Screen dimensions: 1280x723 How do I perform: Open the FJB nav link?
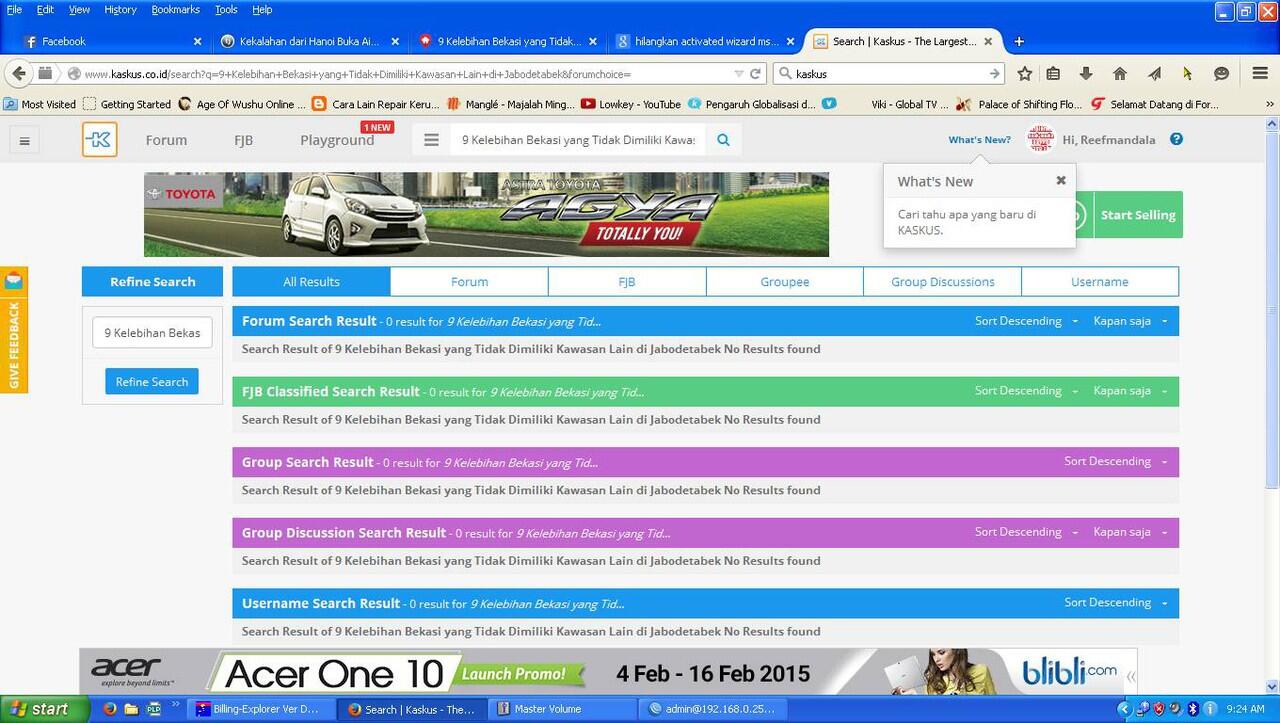(x=243, y=140)
